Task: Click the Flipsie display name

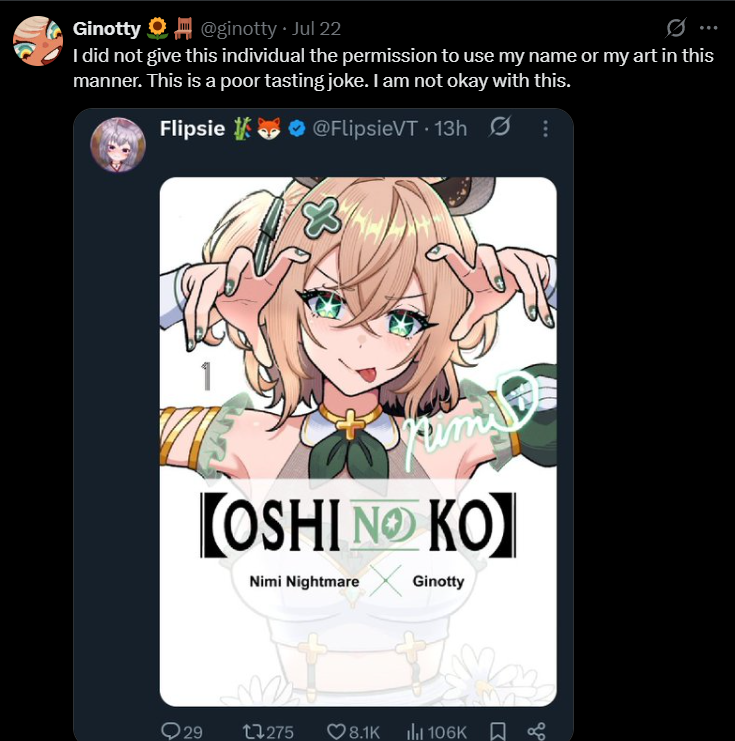Action: tap(192, 129)
